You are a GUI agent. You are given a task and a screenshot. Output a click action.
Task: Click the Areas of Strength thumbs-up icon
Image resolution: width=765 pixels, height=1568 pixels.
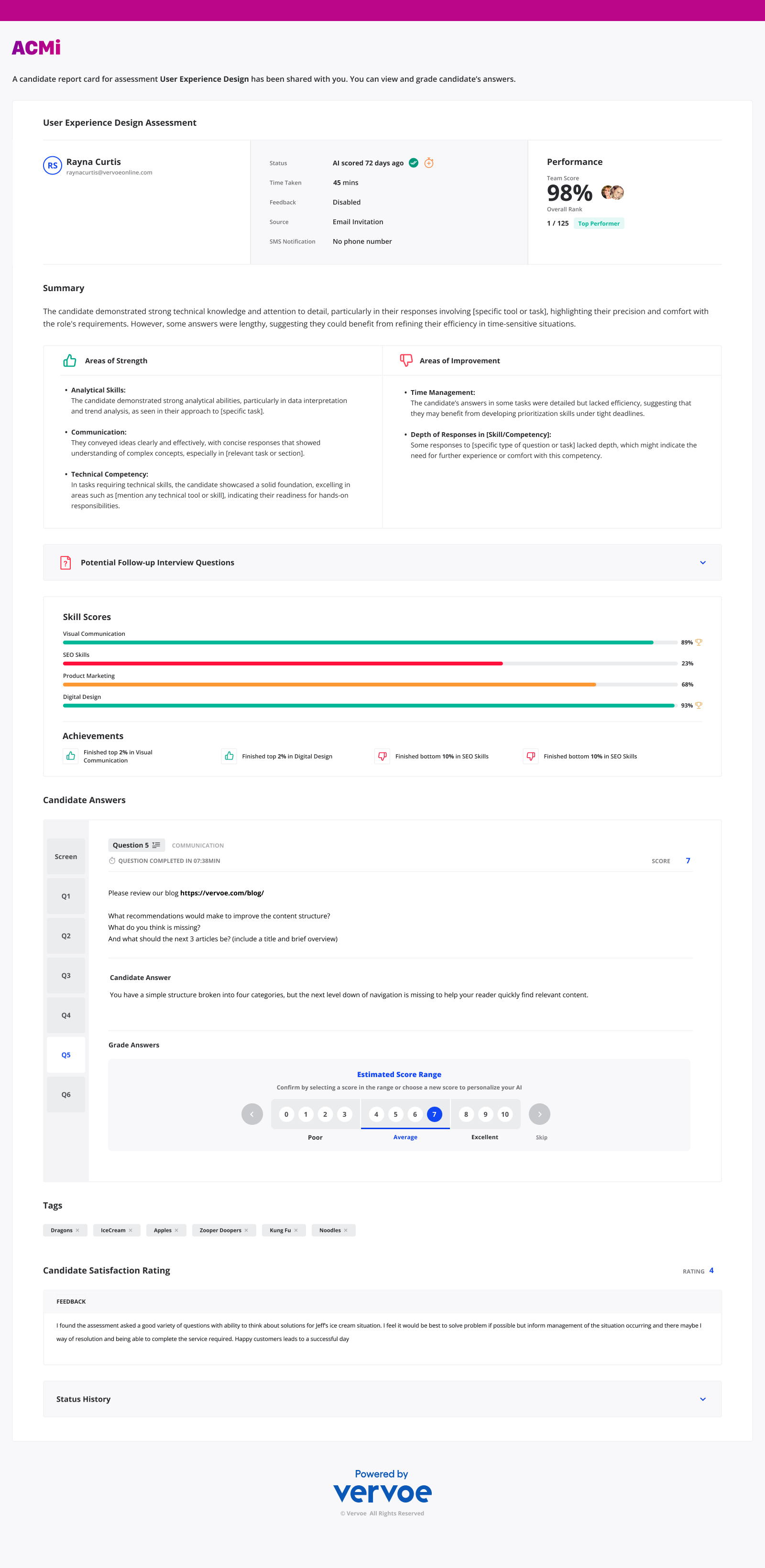(x=70, y=360)
